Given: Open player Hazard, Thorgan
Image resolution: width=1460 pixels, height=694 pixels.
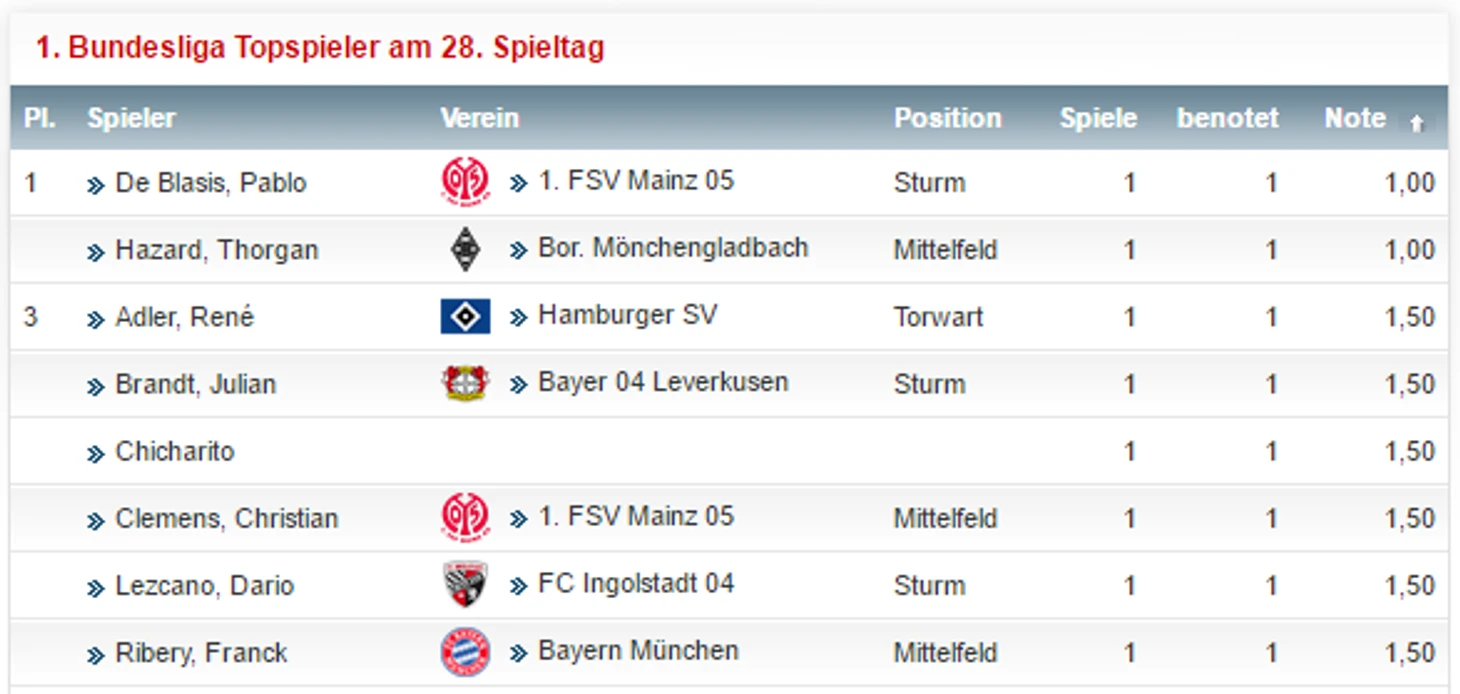Looking at the screenshot, I should coord(217,250).
